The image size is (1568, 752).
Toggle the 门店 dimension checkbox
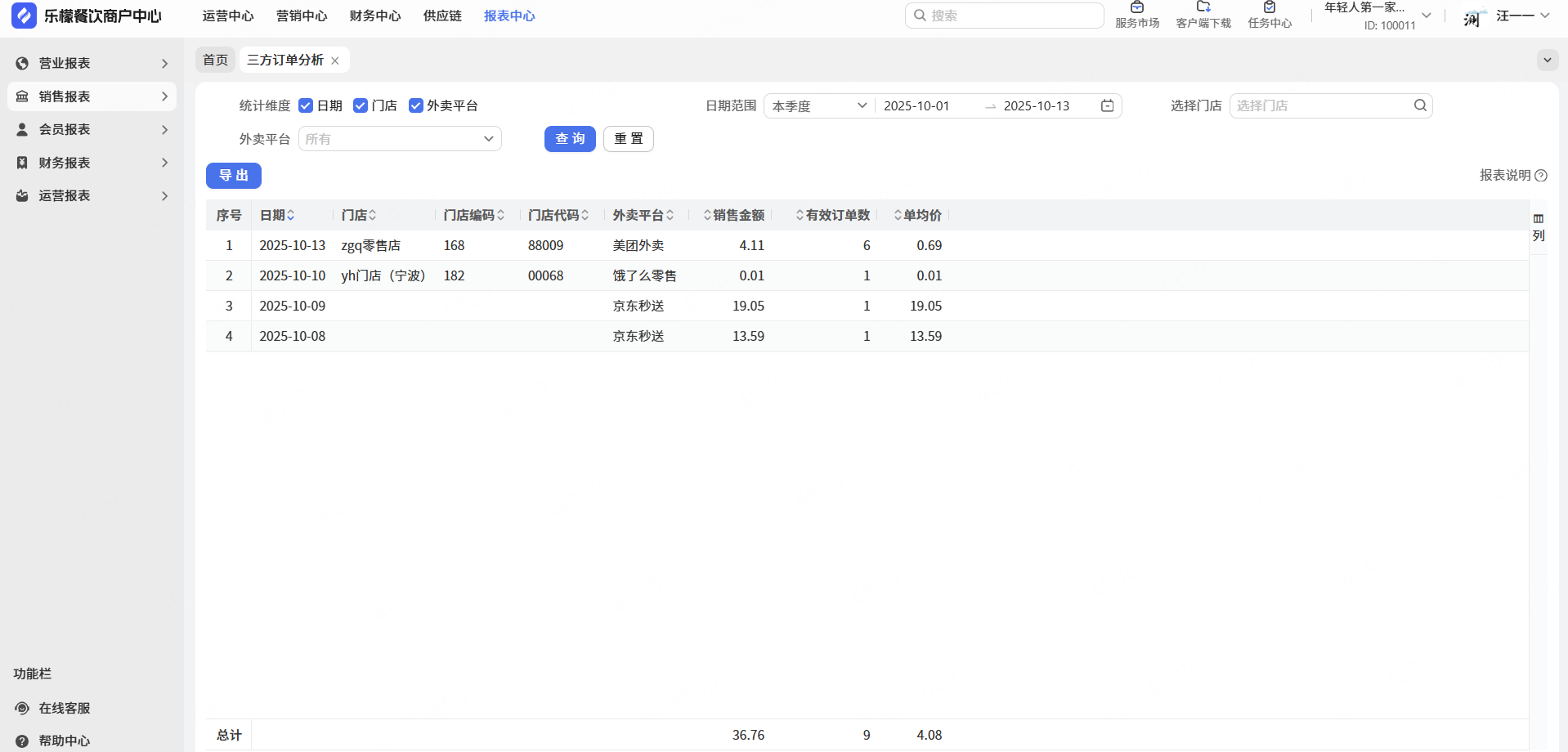pos(361,105)
